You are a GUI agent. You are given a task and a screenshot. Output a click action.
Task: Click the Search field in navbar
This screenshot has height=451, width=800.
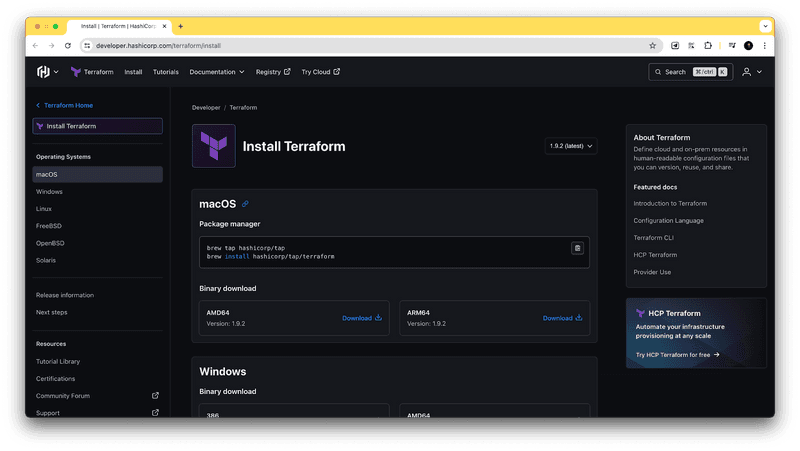[690, 72]
